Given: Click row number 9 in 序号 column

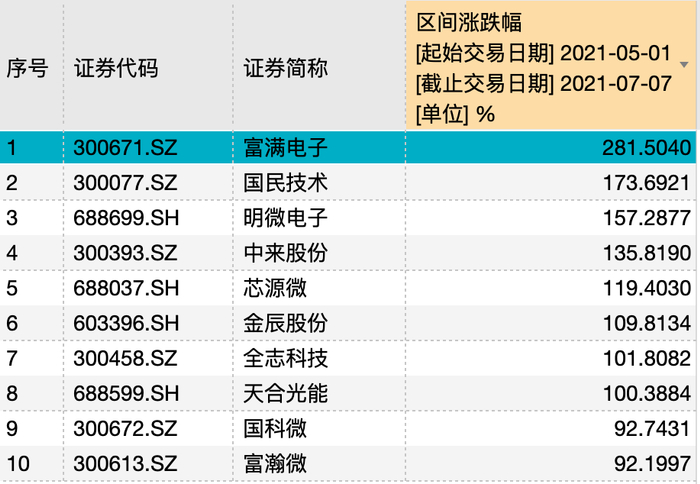Looking at the screenshot, I should coord(12,429).
